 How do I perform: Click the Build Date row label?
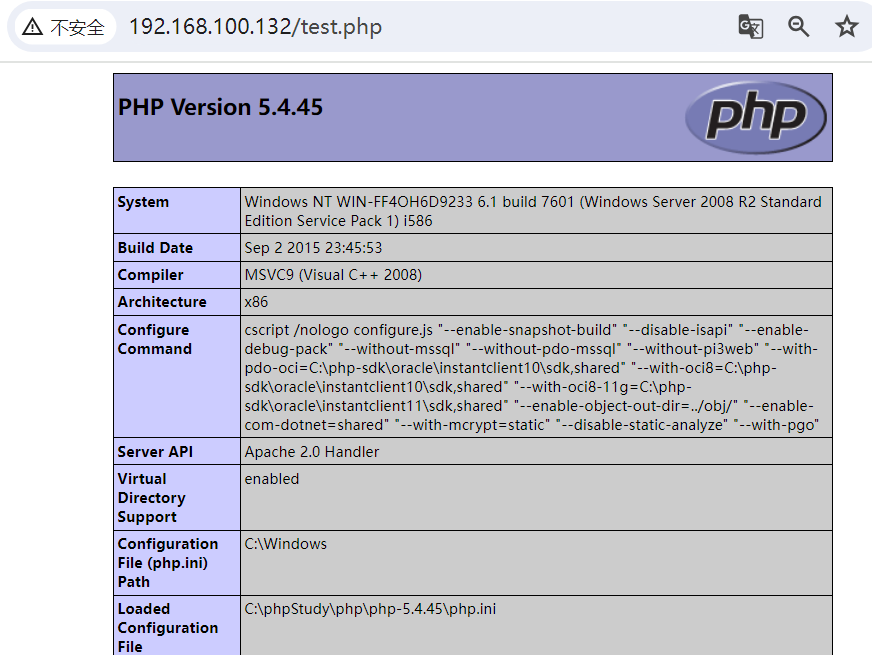[x=155, y=248]
